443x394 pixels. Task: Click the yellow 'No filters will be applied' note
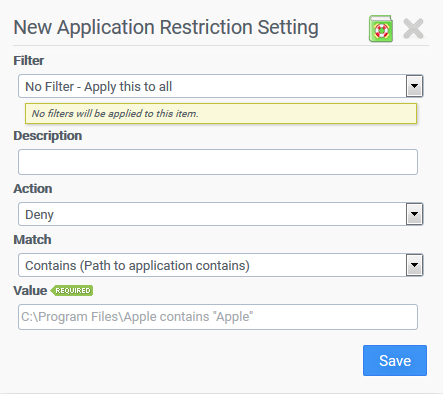point(221,113)
